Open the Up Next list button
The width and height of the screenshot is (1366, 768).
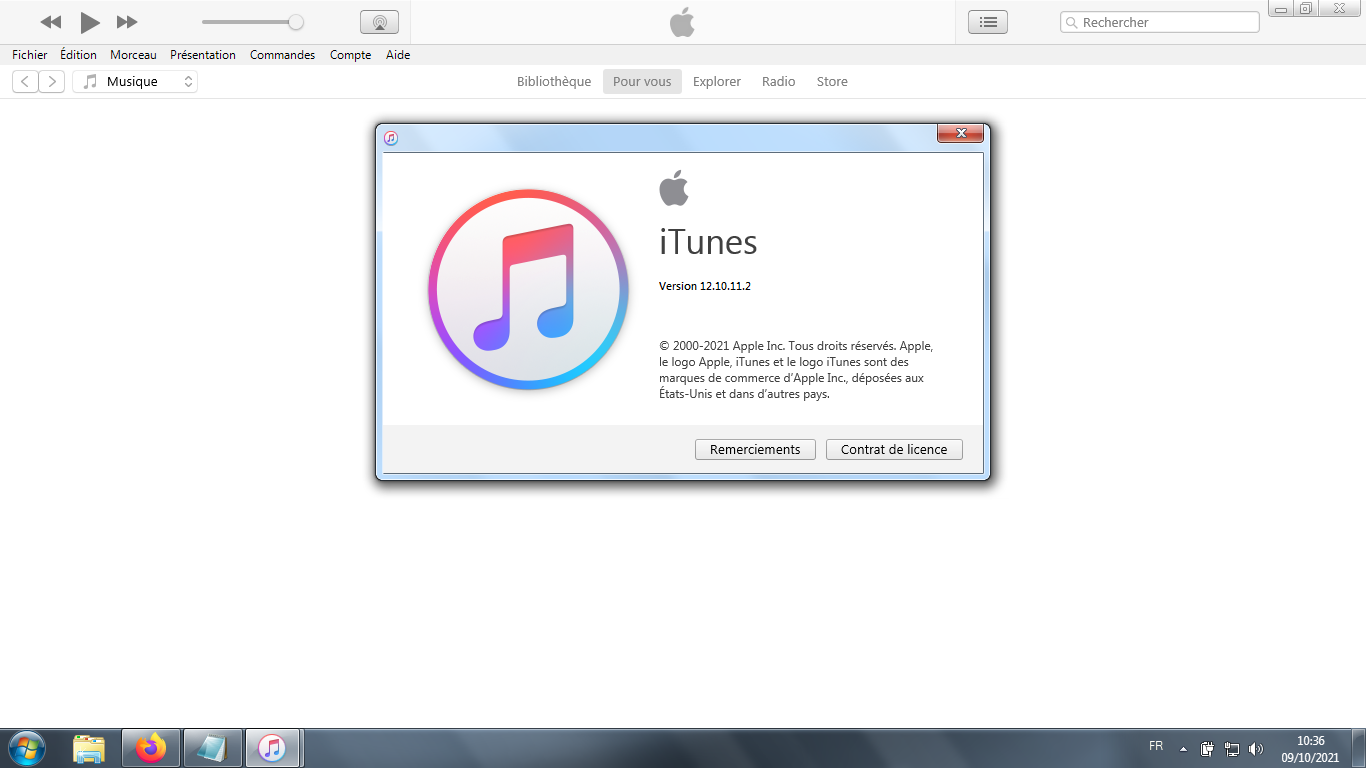click(988, 22)
